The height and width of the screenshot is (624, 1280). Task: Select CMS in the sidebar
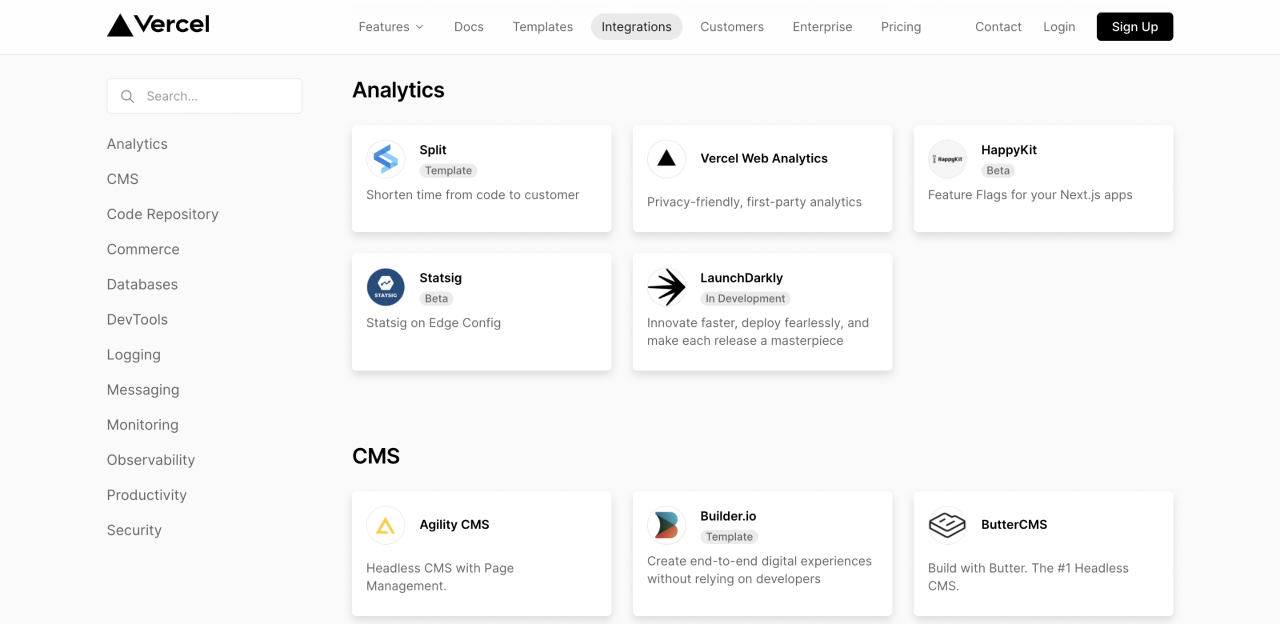123,179
